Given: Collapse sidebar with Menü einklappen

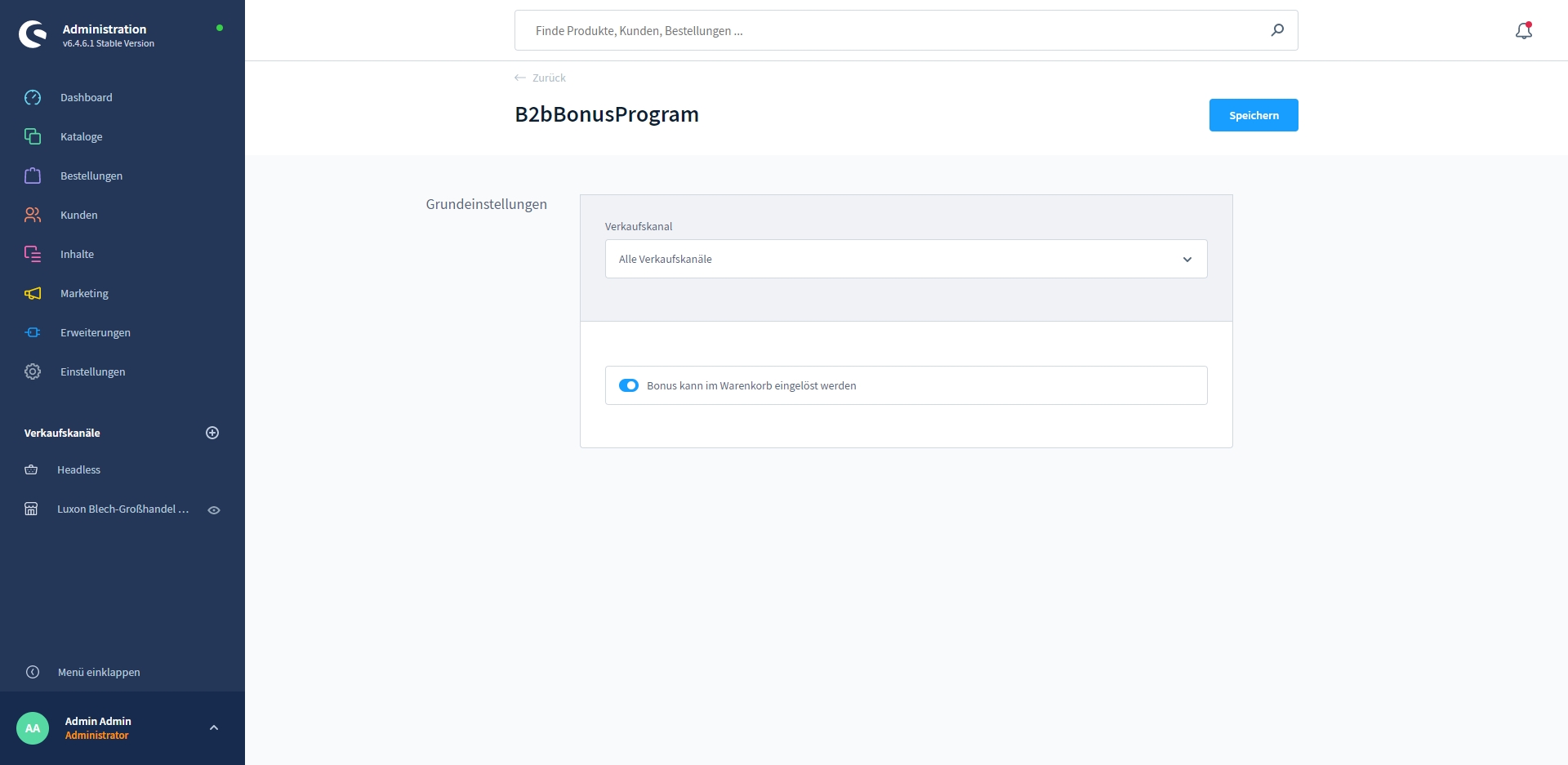Looking at the screenshot, I should pyautogui.click(x=98, y=672).
